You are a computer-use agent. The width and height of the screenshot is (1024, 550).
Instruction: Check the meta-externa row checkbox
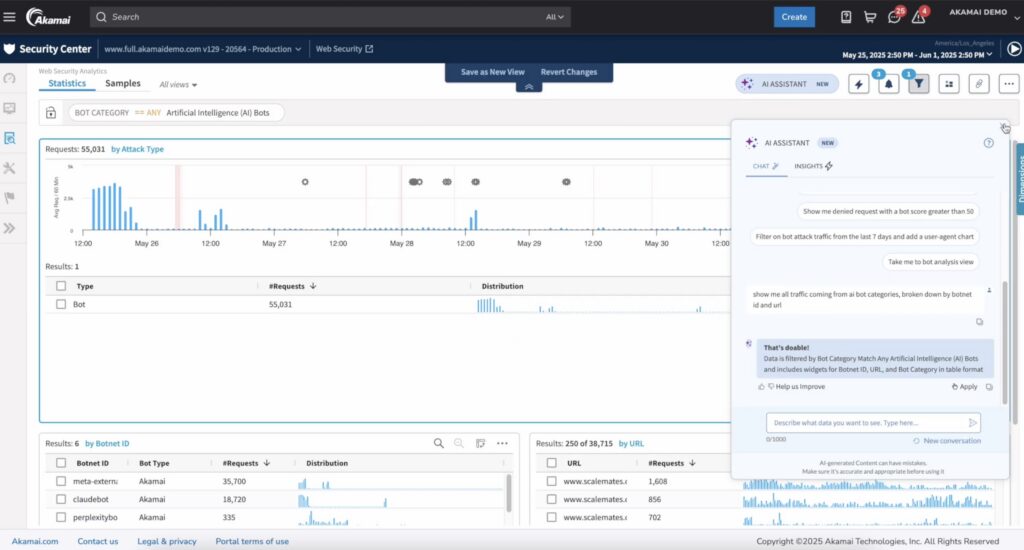[61, 481]
